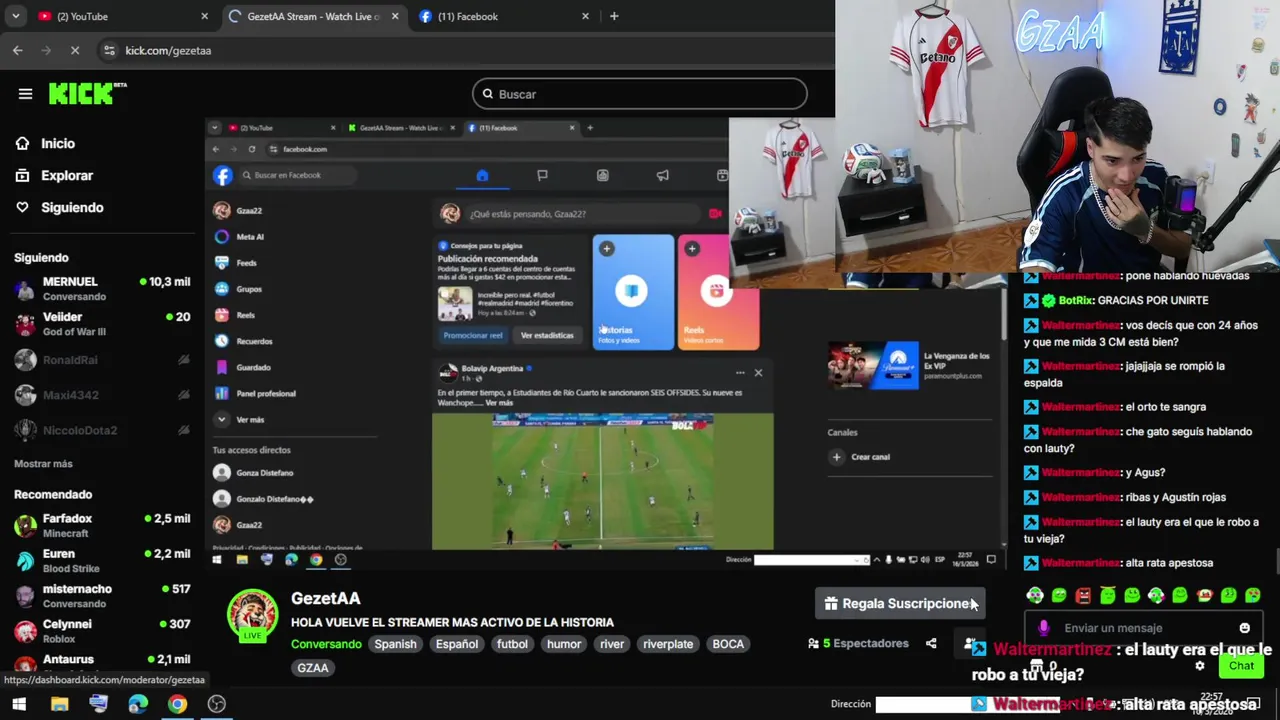Open Veilder channel playing God of War III

102,324
